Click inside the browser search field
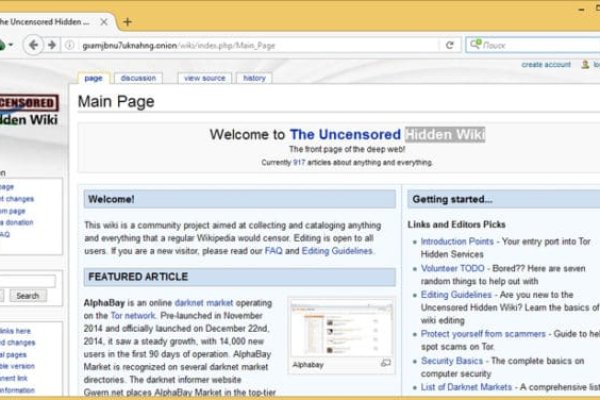 (x=535, y=45)
